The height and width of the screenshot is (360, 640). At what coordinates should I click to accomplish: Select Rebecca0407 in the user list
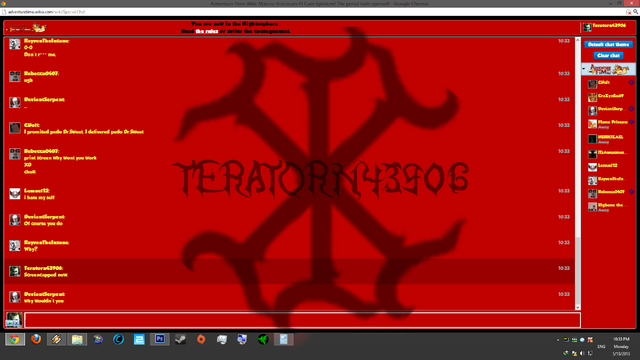611,192
